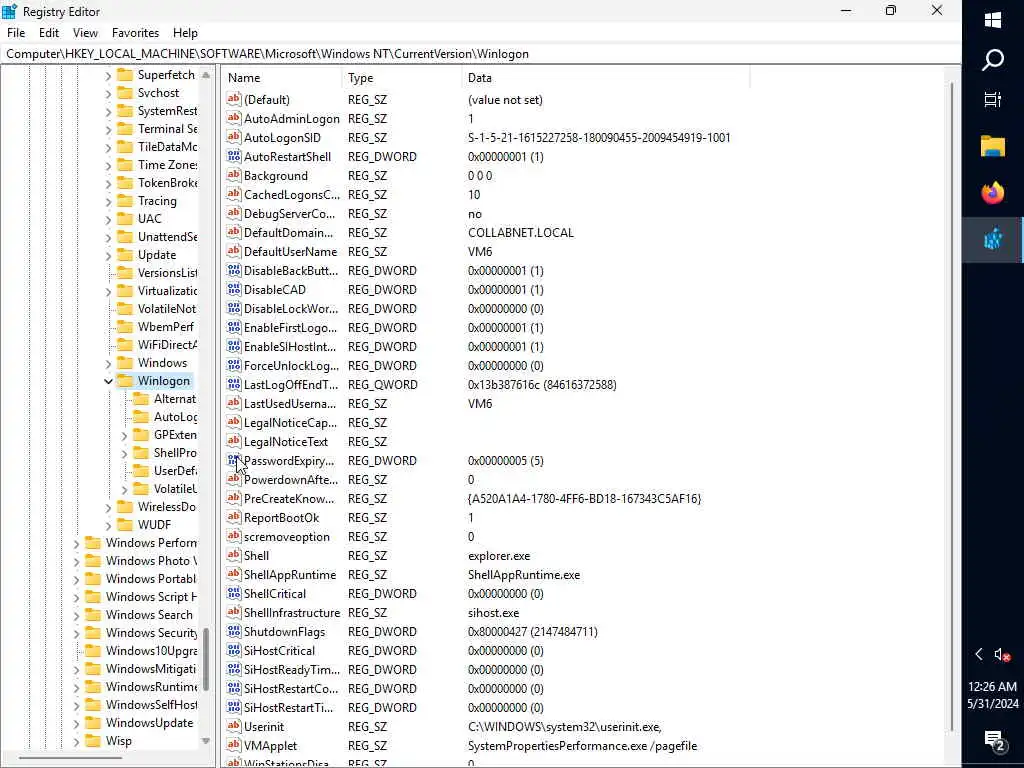1024x768 pixels.
Task: Expand the ShellPro subkey
Action: (124, 453)
